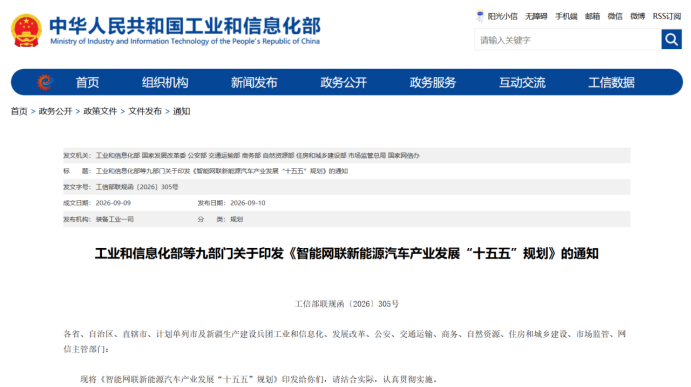The height and width of the screenshot is (387, 691).
Task: Select the 分类 value 规划
Action: click(236, 219)
